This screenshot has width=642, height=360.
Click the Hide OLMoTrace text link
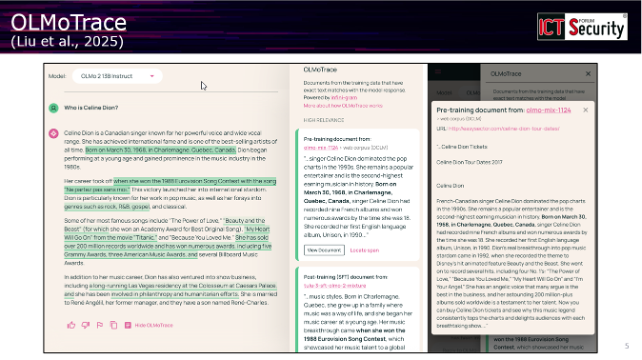click(154, 325)
